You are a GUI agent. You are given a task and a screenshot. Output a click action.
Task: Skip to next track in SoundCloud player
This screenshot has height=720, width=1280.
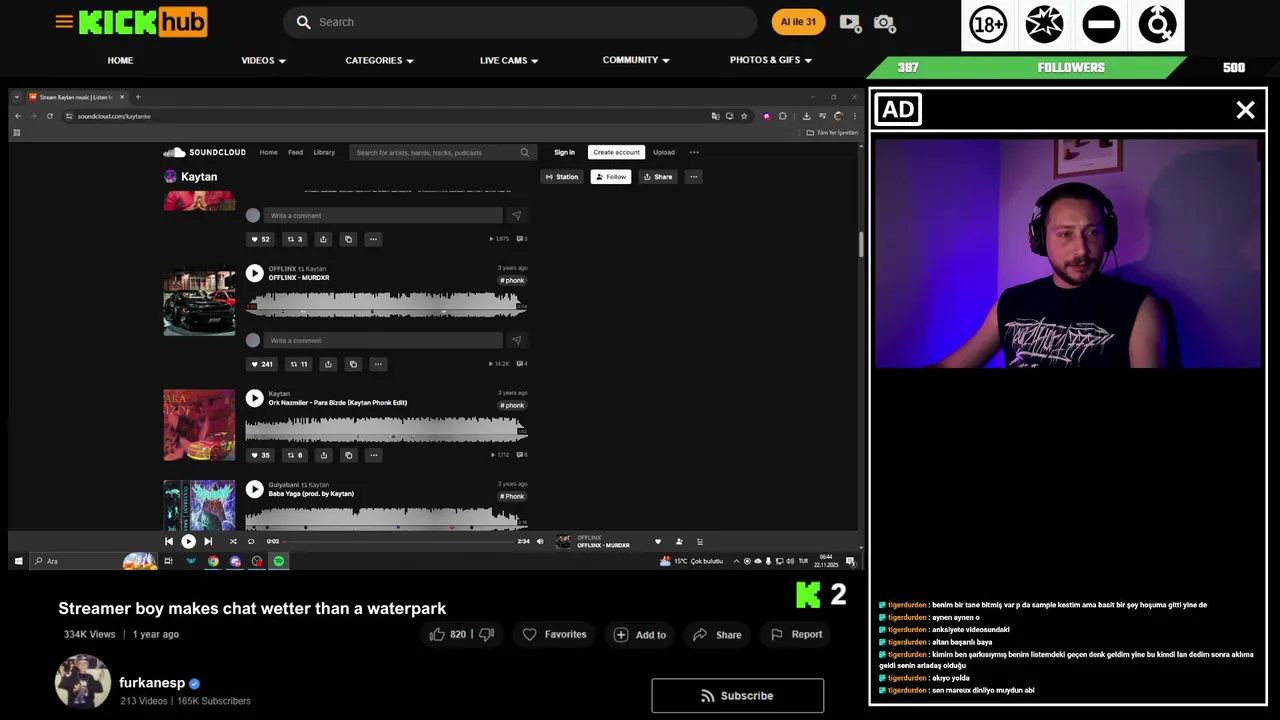click(208, 541)
